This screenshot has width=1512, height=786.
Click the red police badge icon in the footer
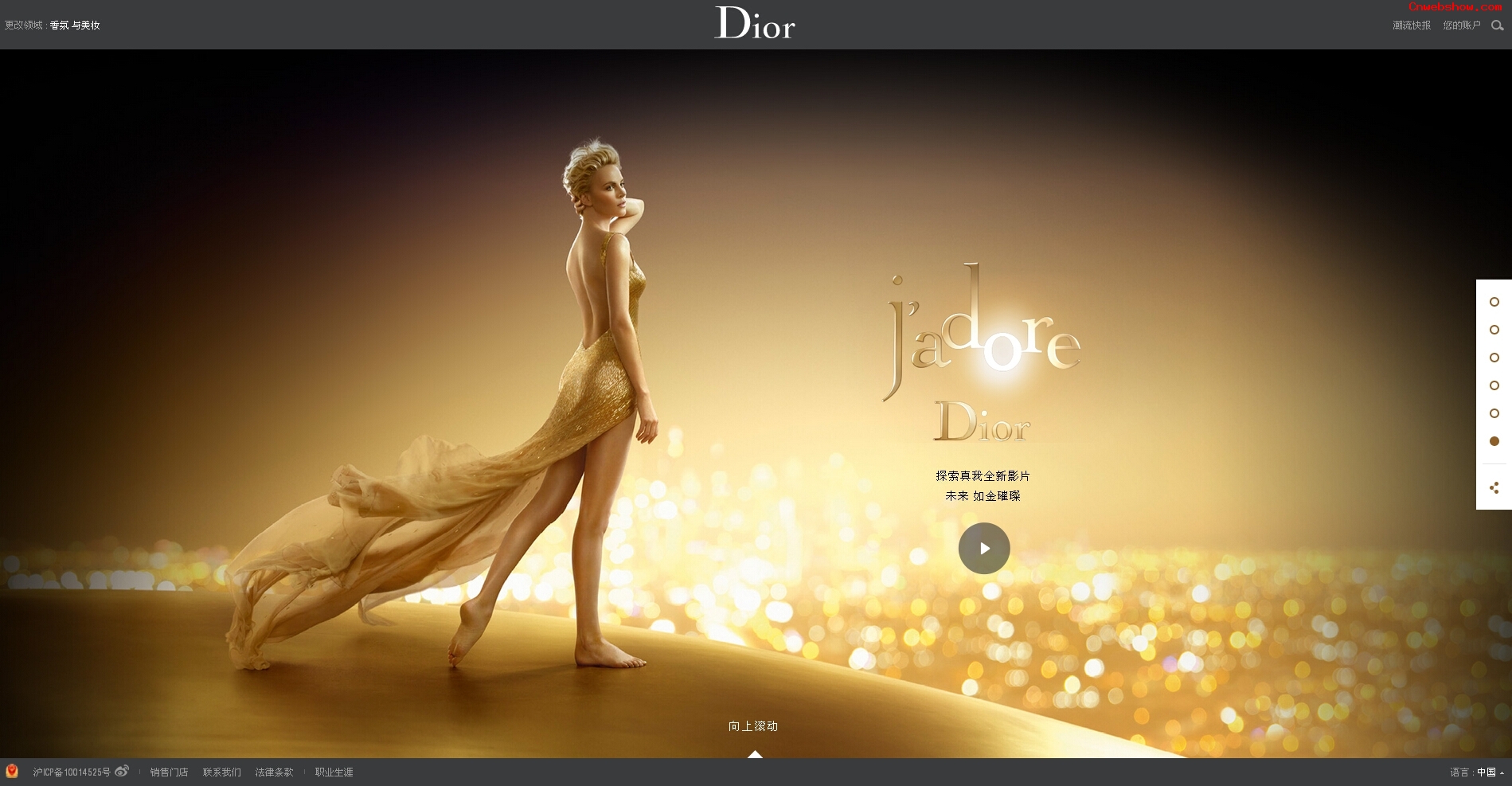click(x=12, y=771)
